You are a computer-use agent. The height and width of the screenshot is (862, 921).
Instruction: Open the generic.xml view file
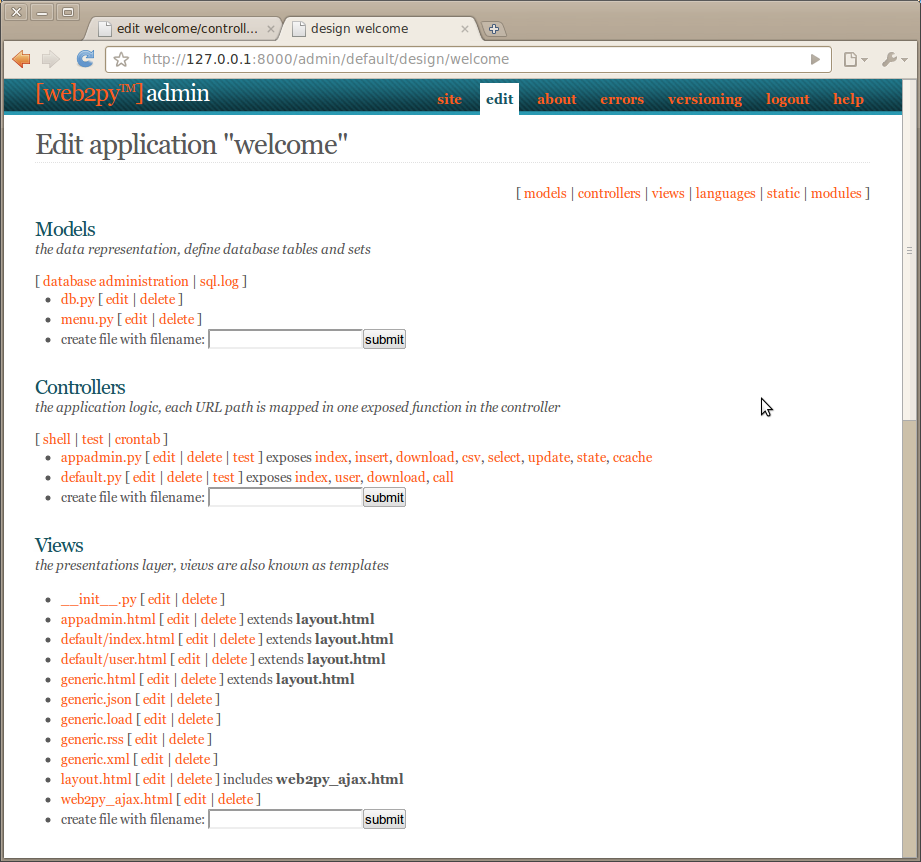click(x=95, y=759)
